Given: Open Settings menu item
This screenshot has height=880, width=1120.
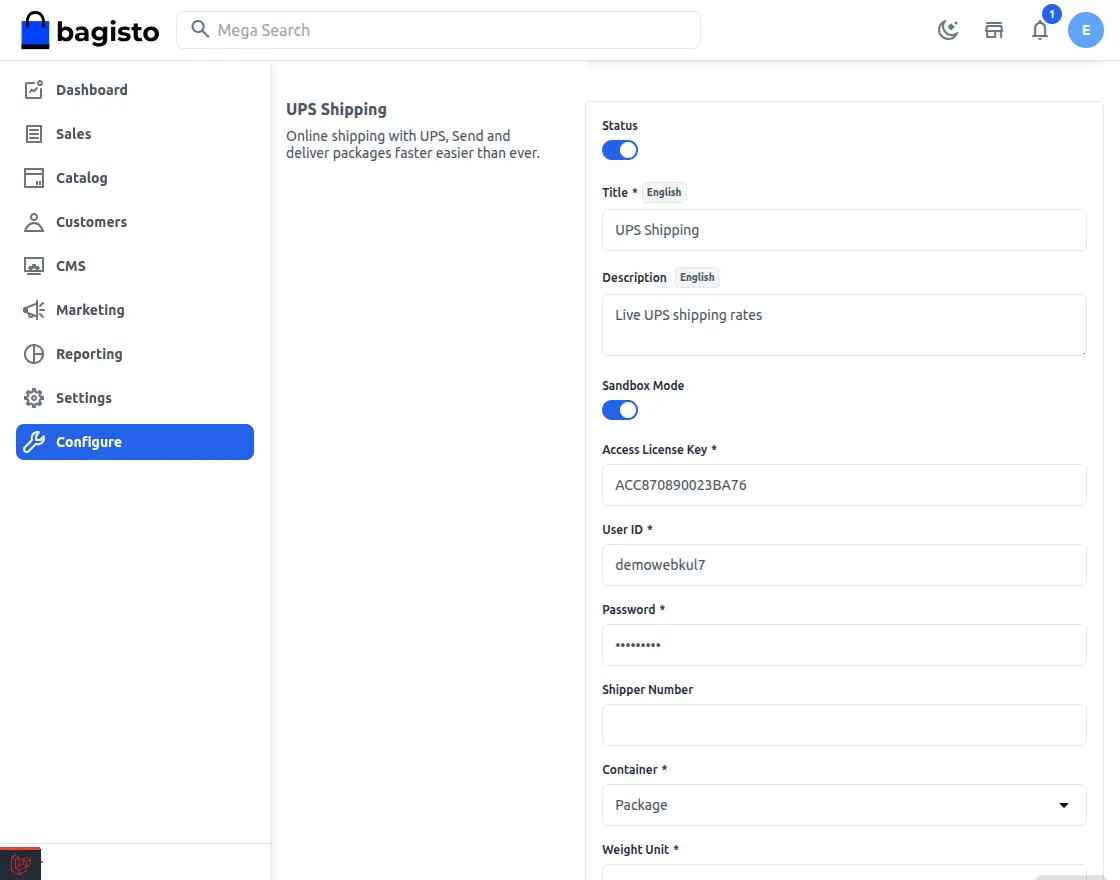Looking at the screenshot, I should [x=134, y=398].
